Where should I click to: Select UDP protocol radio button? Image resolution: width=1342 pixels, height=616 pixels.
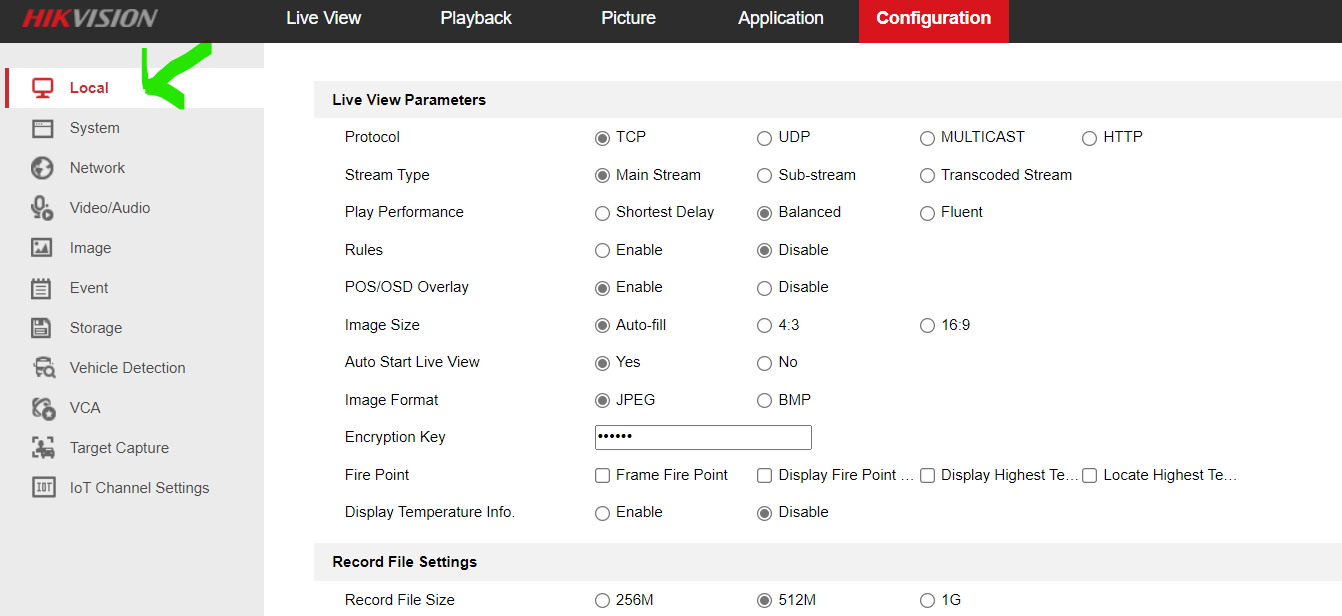point(764,138)
